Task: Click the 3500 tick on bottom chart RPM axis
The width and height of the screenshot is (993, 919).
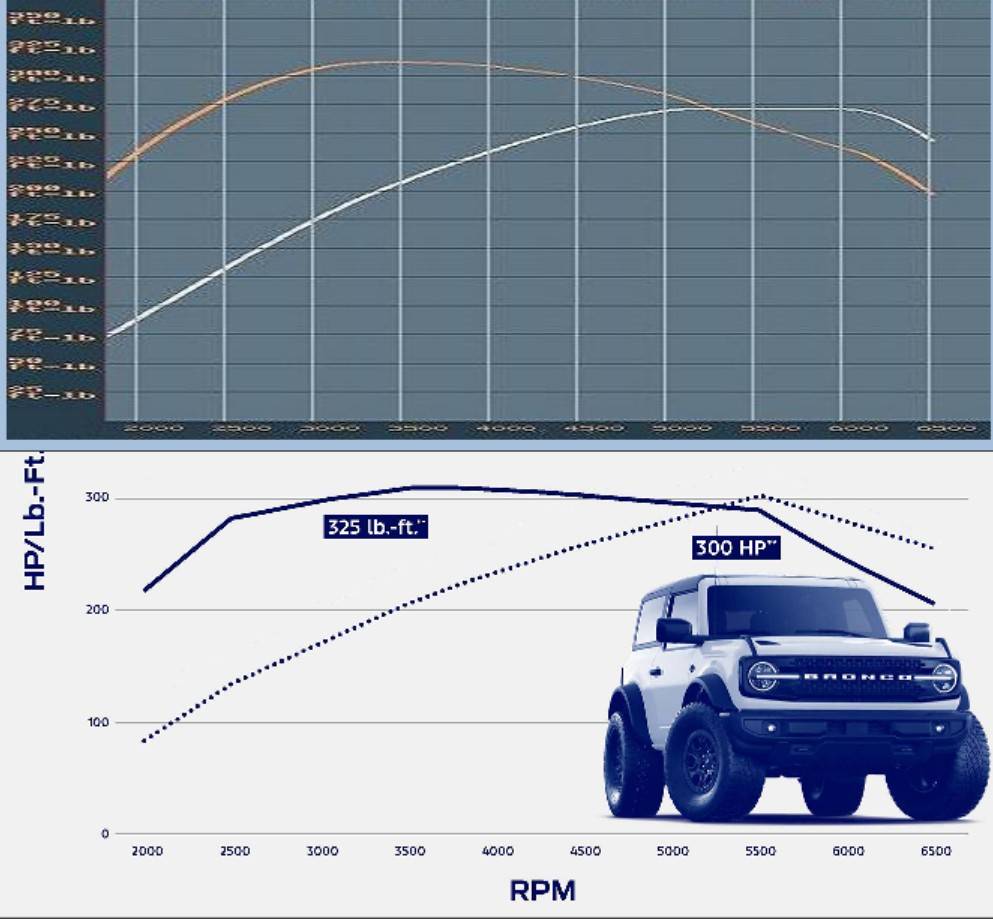Action: coord(410,851)
